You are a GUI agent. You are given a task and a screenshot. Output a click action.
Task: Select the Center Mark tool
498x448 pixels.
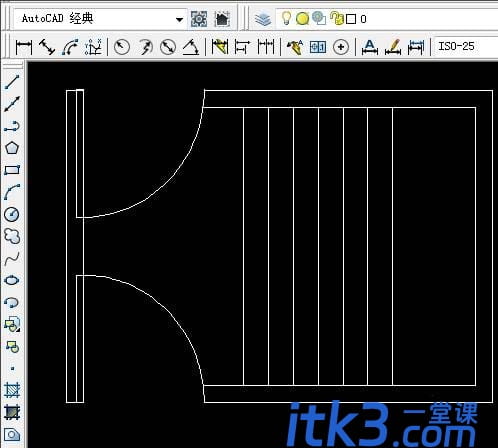point(341,47)
